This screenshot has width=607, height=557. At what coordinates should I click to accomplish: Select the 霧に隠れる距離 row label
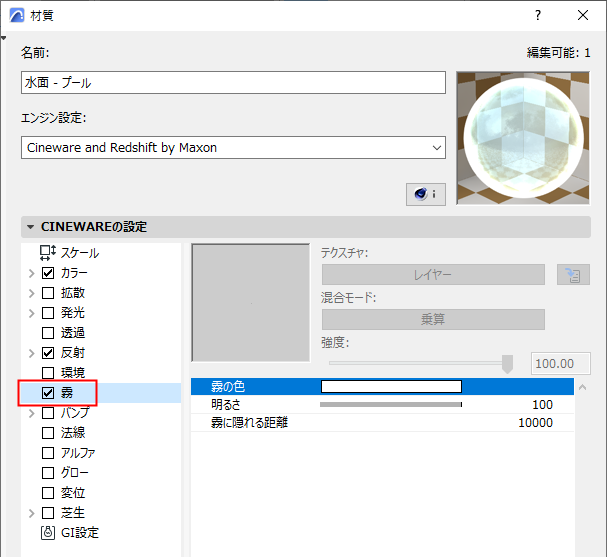[x=249, y=423]
